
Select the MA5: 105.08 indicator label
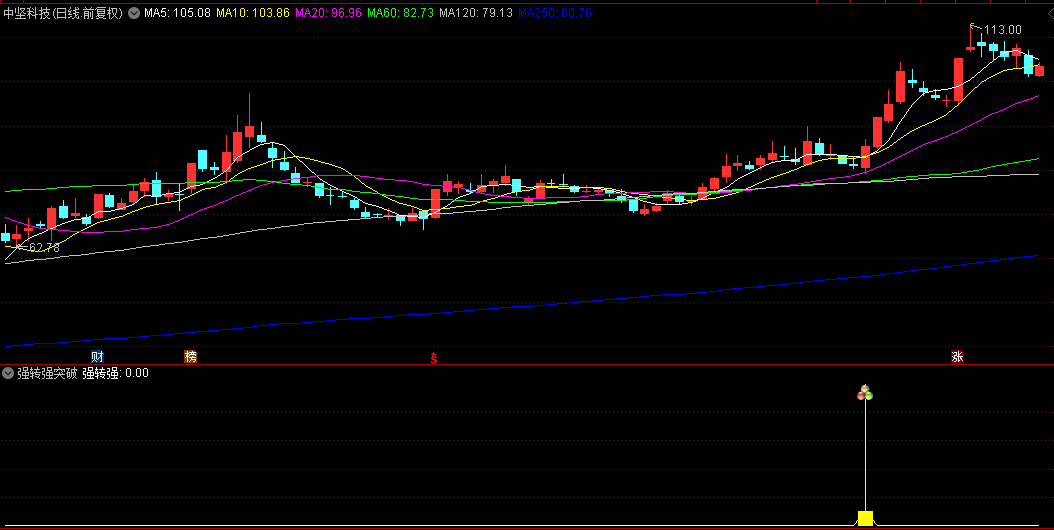[x=177, y=13]
